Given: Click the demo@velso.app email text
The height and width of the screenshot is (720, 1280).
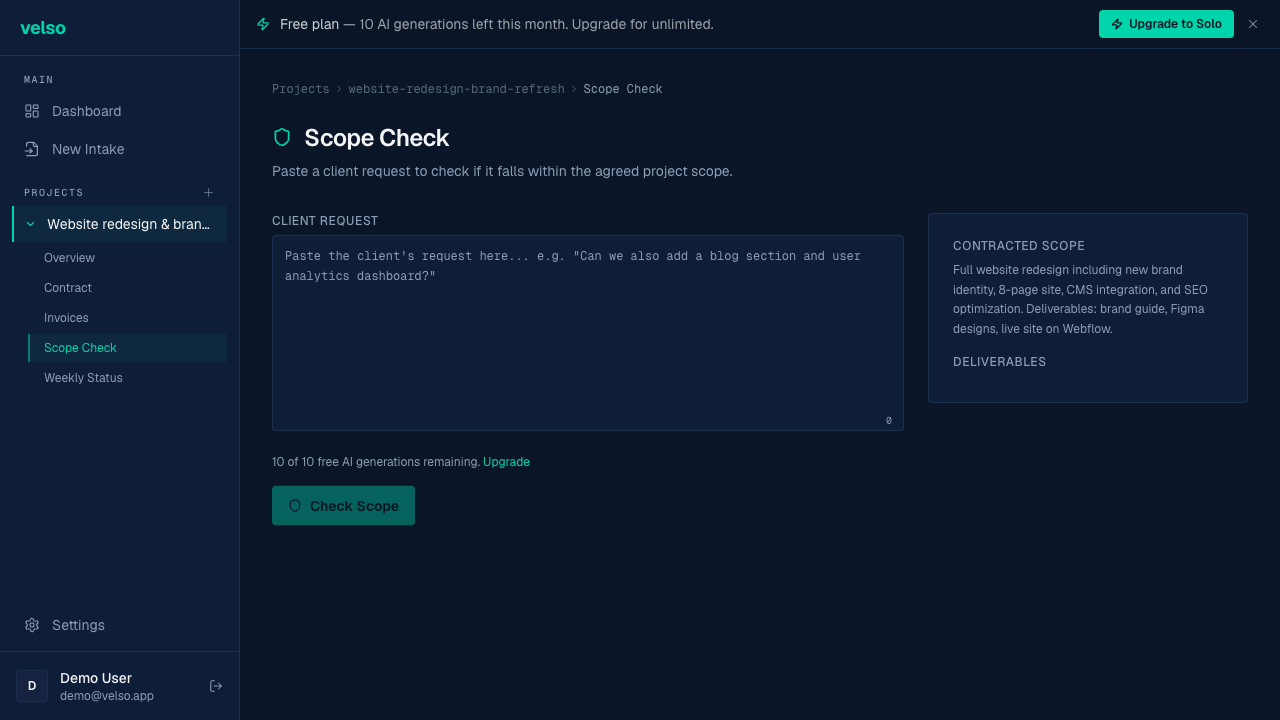Looking at the screenshot, I should coord(107,696).
